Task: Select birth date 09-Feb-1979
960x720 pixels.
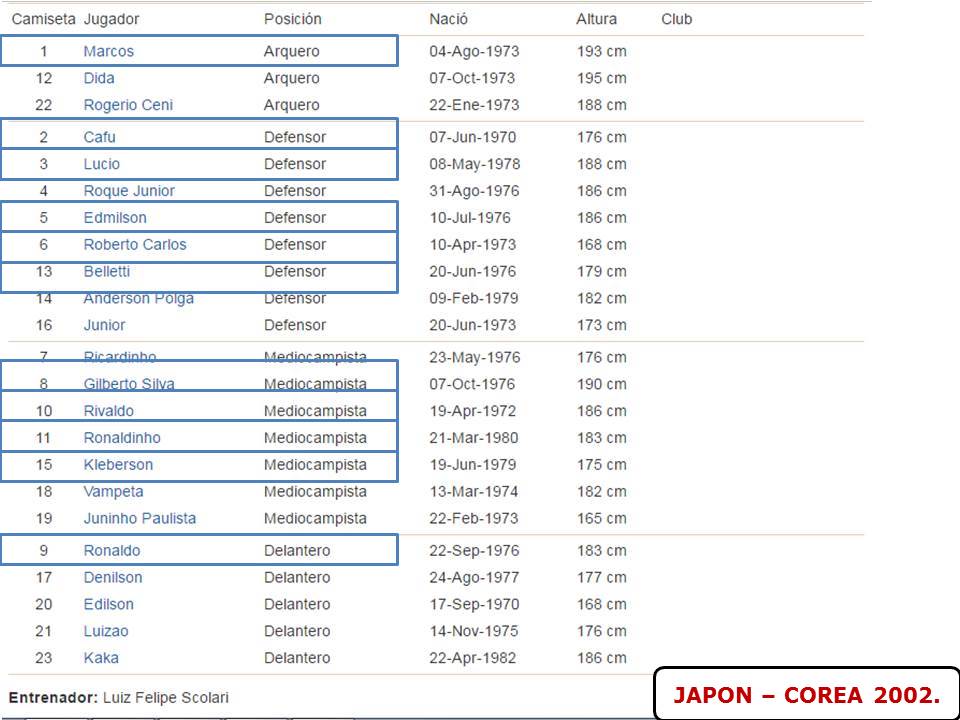Action: coord(473,298)
